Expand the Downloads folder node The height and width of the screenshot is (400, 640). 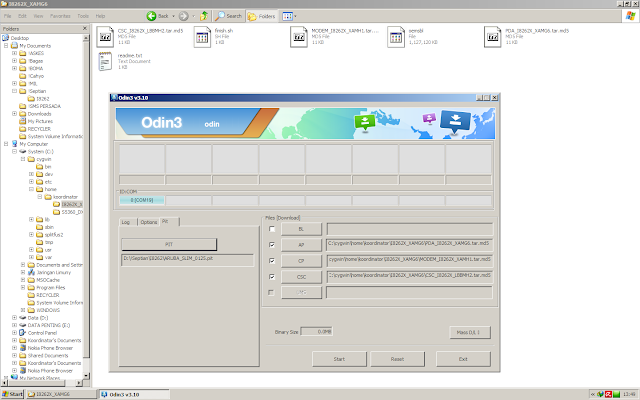tap(14, 113)
